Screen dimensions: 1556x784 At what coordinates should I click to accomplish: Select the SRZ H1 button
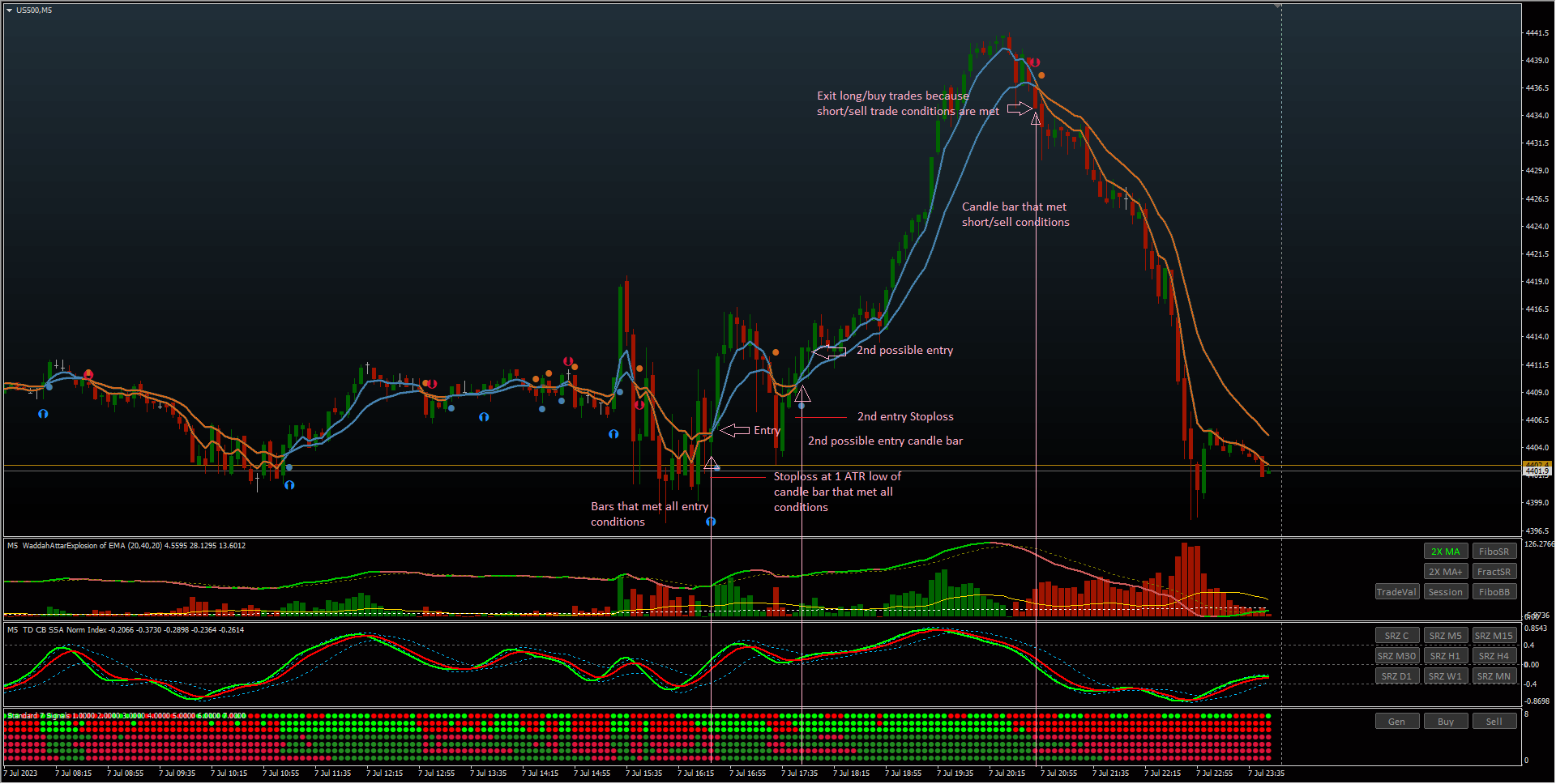coord(1446,656)
